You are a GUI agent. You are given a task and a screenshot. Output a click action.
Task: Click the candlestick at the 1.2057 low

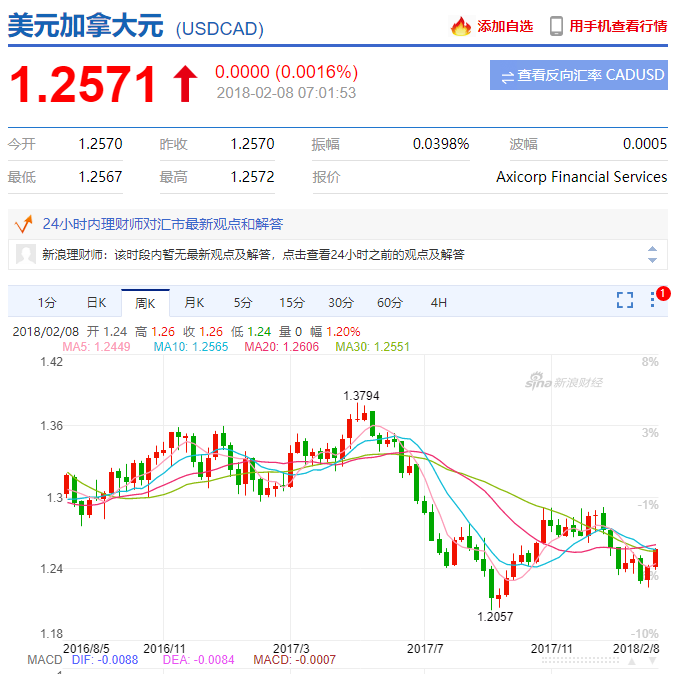pos(491,585)
